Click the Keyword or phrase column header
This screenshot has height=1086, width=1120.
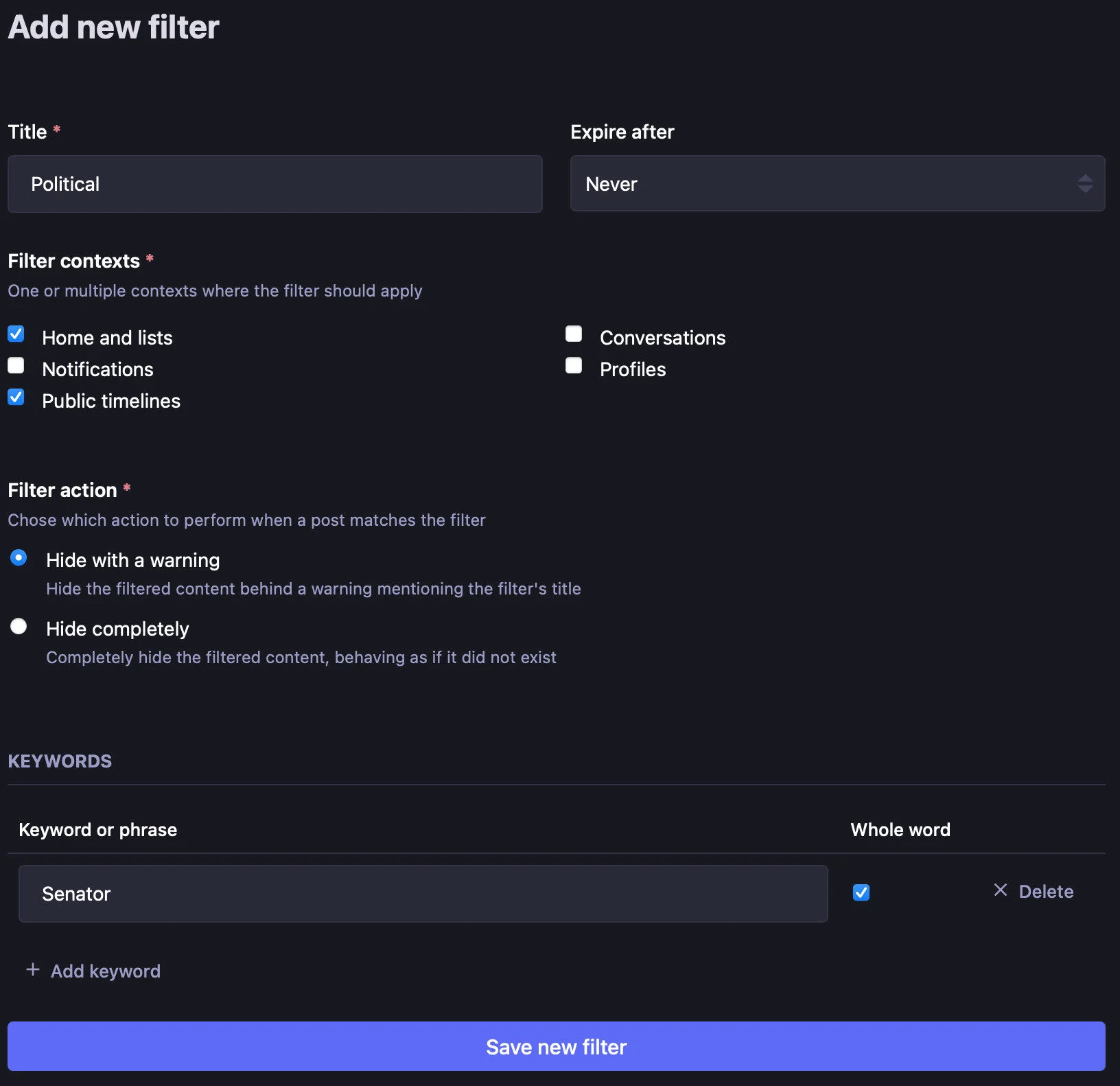(x=98, y=829)
